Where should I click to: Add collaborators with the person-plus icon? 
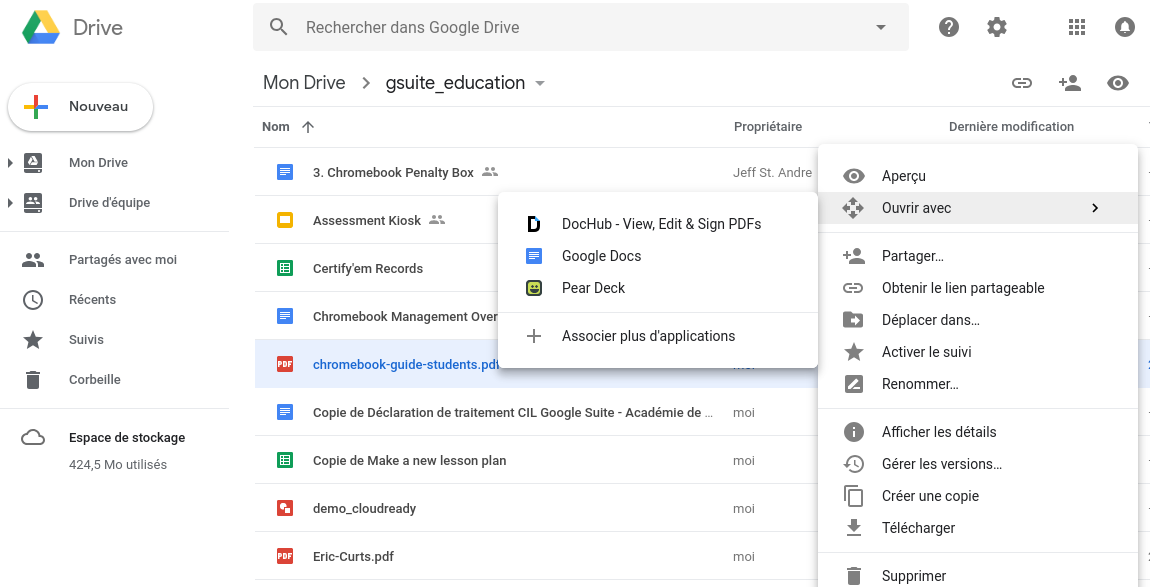coord(1070,83)
